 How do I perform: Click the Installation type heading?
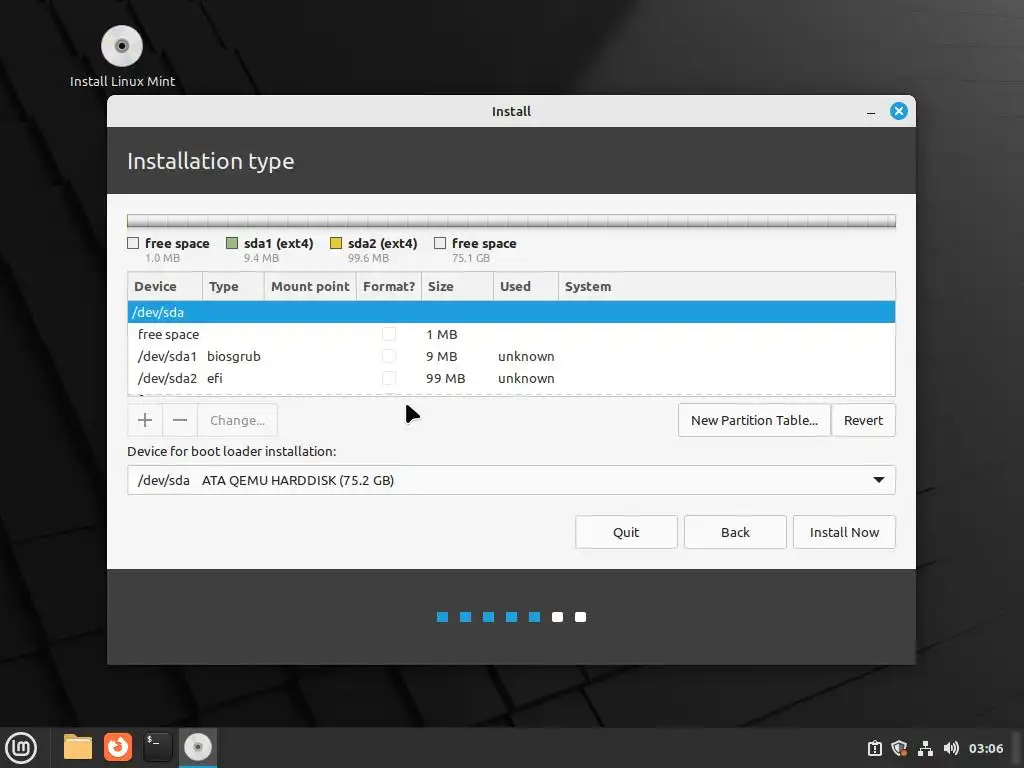coord(210,161)
